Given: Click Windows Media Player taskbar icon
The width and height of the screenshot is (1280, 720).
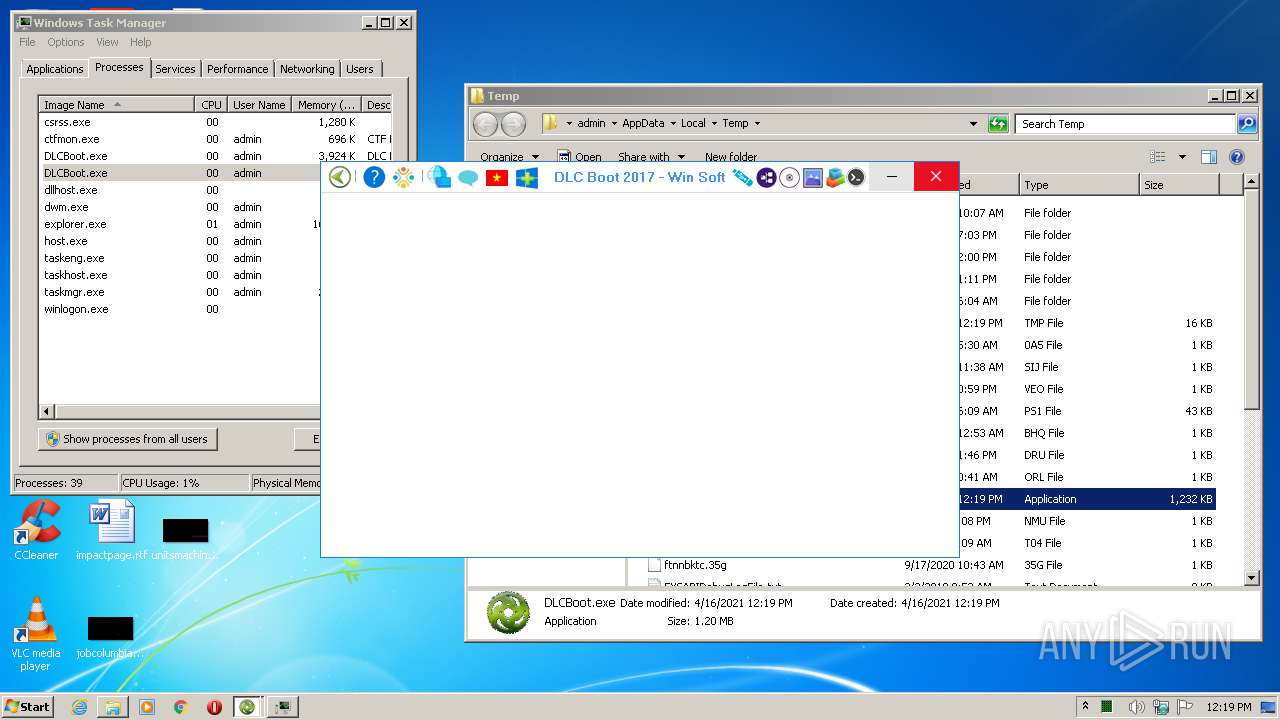Looking at the screenshot, I should pos(147,707).
